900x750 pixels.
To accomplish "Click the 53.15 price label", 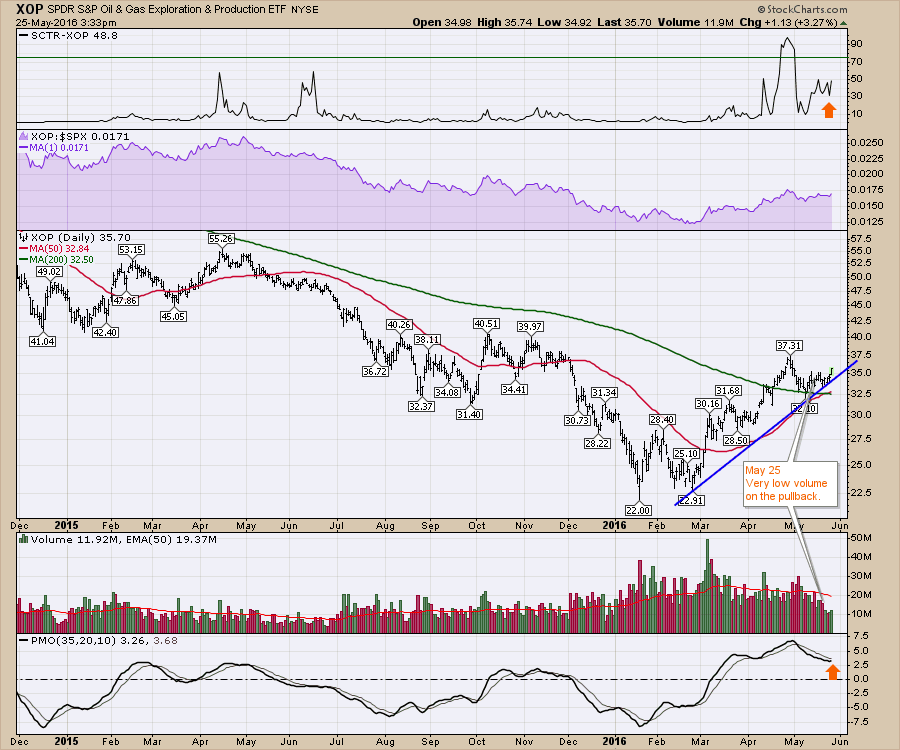I will pyautogui.click(x=131, y=250).
